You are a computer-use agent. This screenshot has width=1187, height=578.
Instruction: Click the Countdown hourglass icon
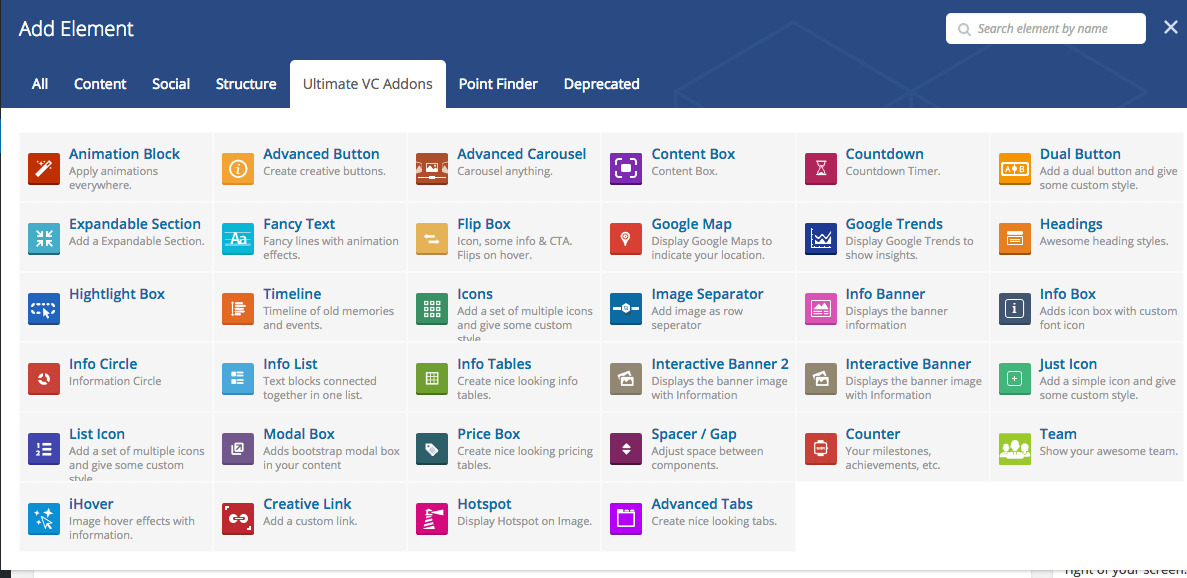(x=820, y=169)
